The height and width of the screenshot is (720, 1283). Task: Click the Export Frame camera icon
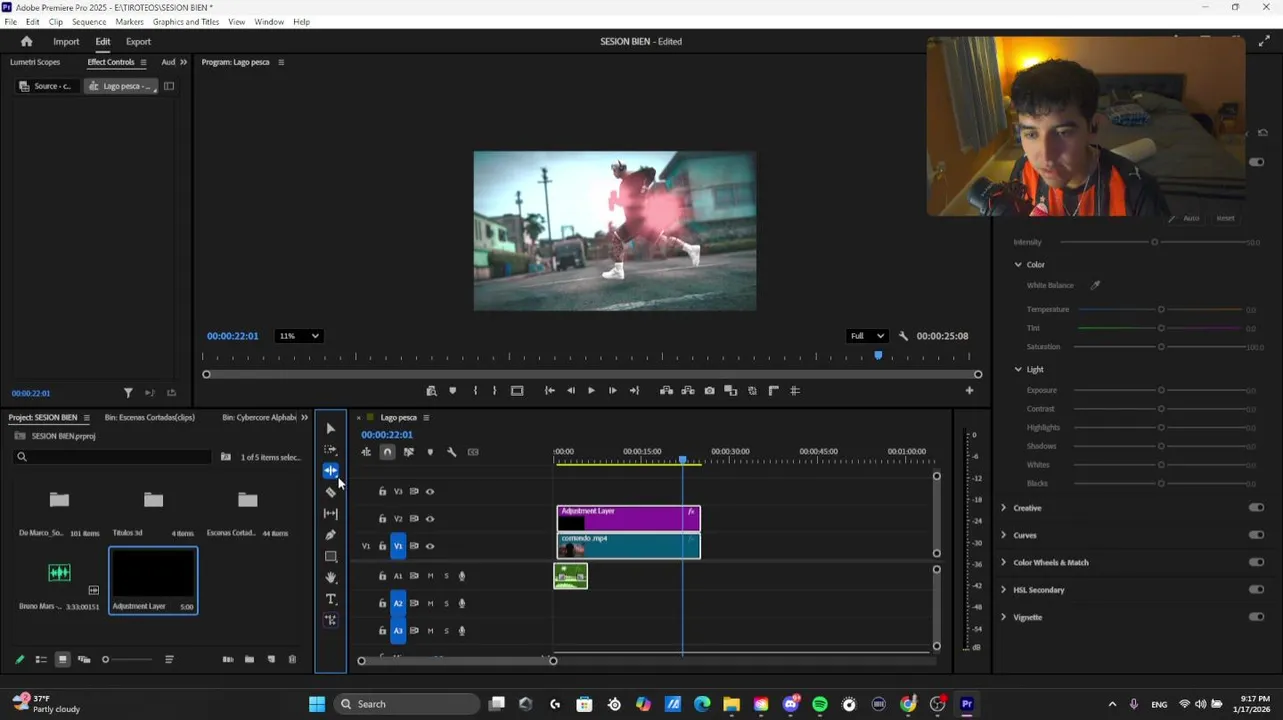click(709, 391)
